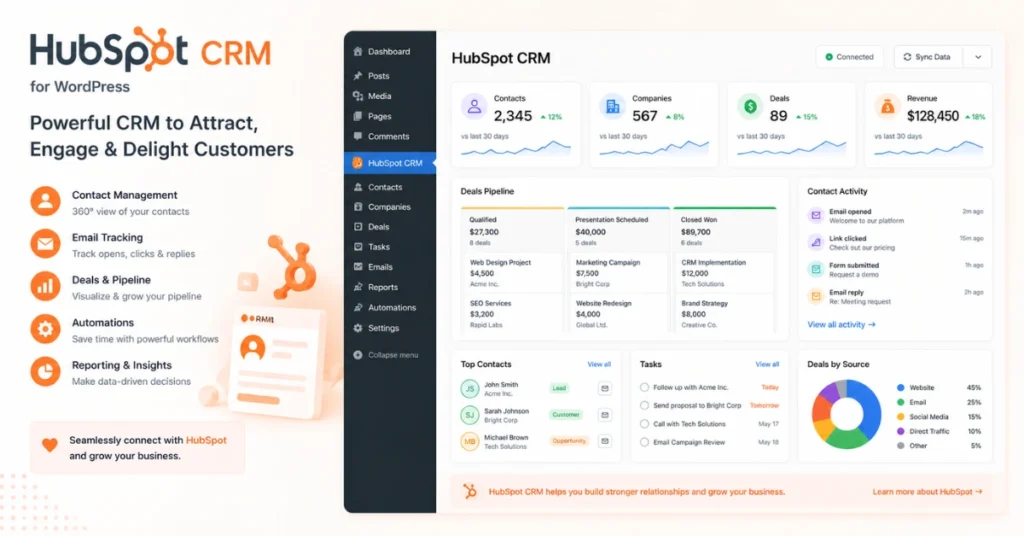Email John Smith via envelope icon
This screenshot has width=1024, height=536.
coord(605,388)
